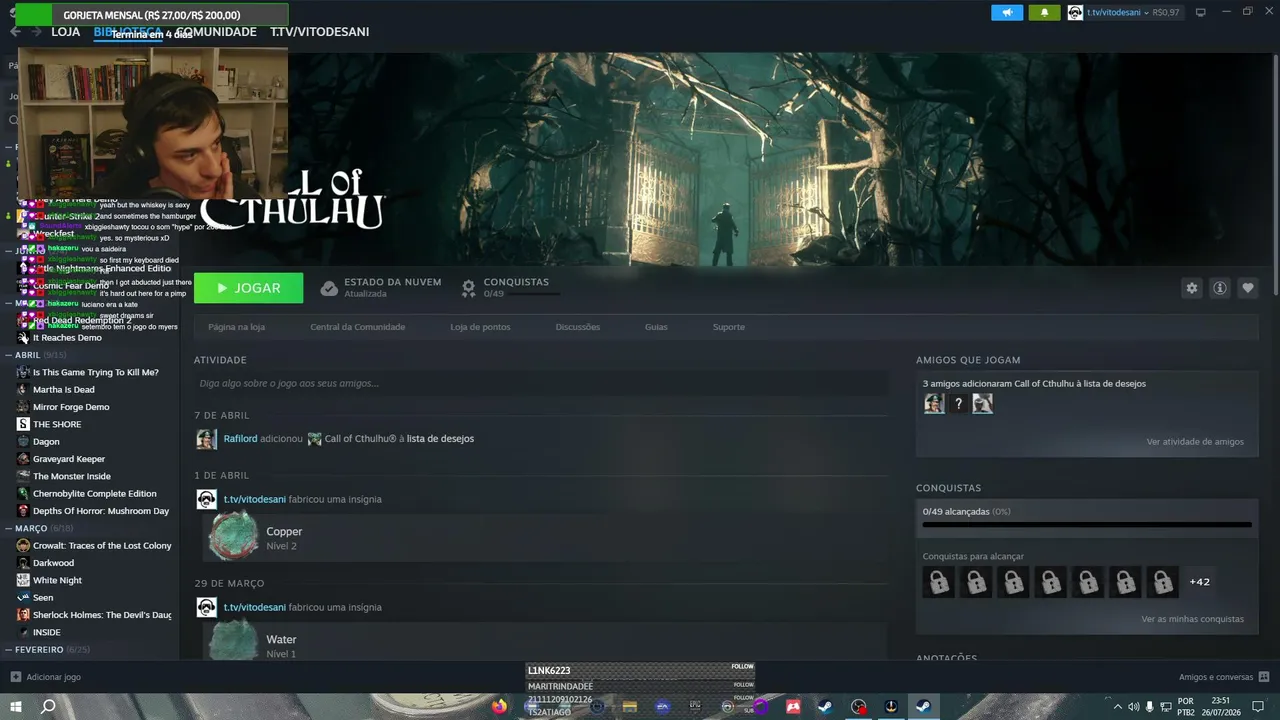Click THE SHORE game icon in library
The height and width of the screenshot is (720, 1280).
tap(23, 424)
